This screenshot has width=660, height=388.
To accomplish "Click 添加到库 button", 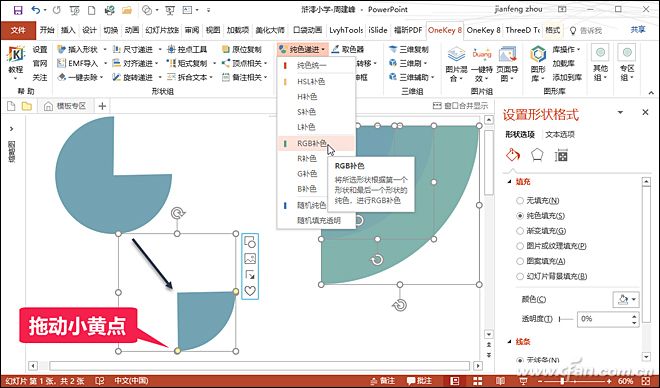I will click(567, 77).
